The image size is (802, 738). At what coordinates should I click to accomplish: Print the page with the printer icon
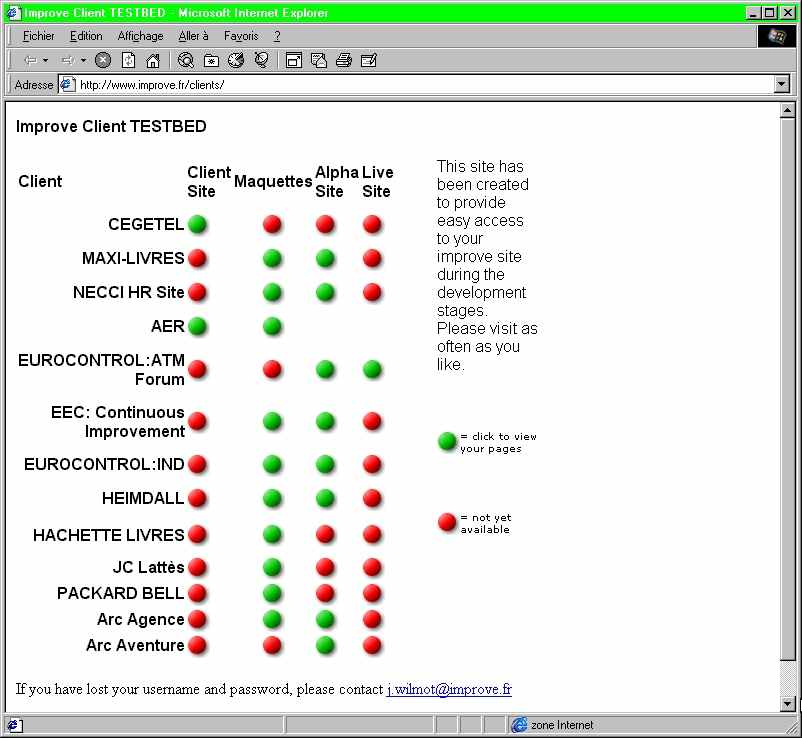coord(344,60)
